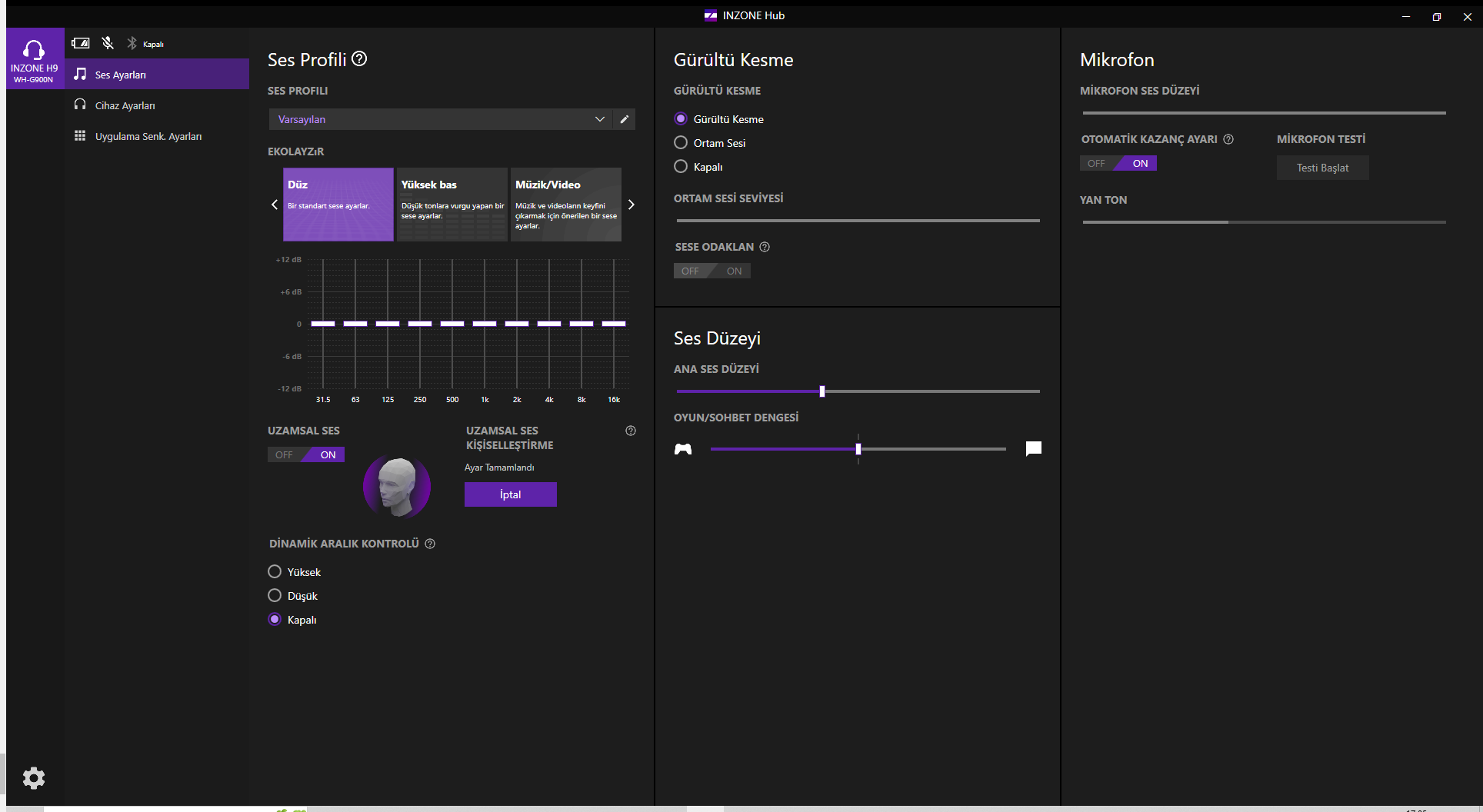Show previous equalizer presets with left arrow
Viewport: 1483px width, 812px height.
point(275,205)
